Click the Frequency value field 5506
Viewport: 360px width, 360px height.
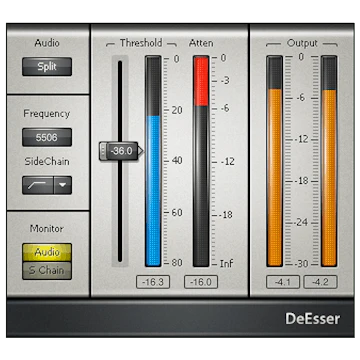pos(47,137)
